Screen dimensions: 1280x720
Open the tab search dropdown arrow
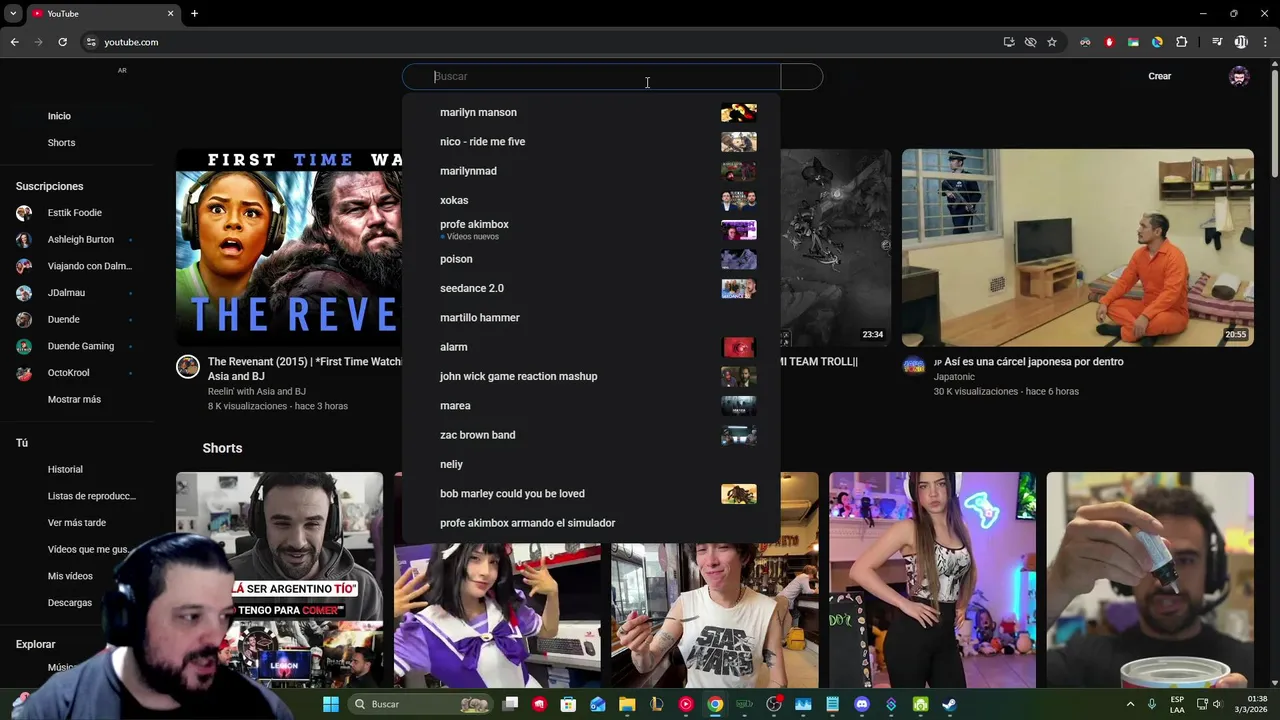click(x=13, y=13)
